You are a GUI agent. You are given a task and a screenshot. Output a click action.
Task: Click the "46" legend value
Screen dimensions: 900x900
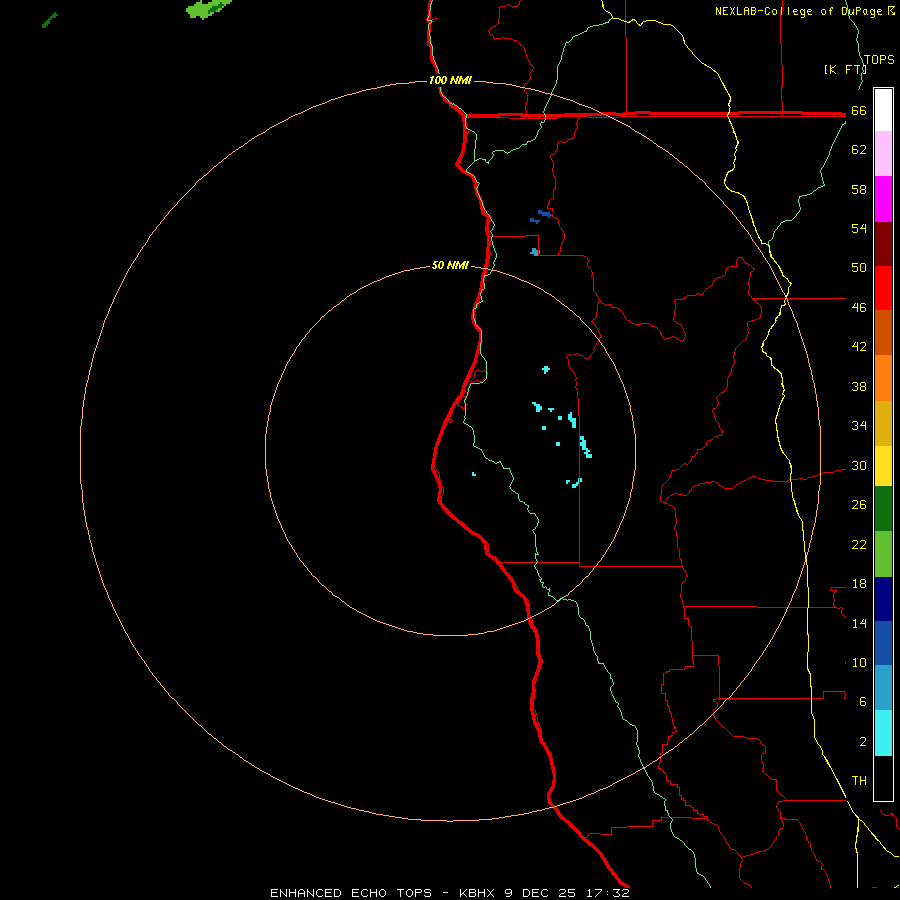click(x=859, y=308)
